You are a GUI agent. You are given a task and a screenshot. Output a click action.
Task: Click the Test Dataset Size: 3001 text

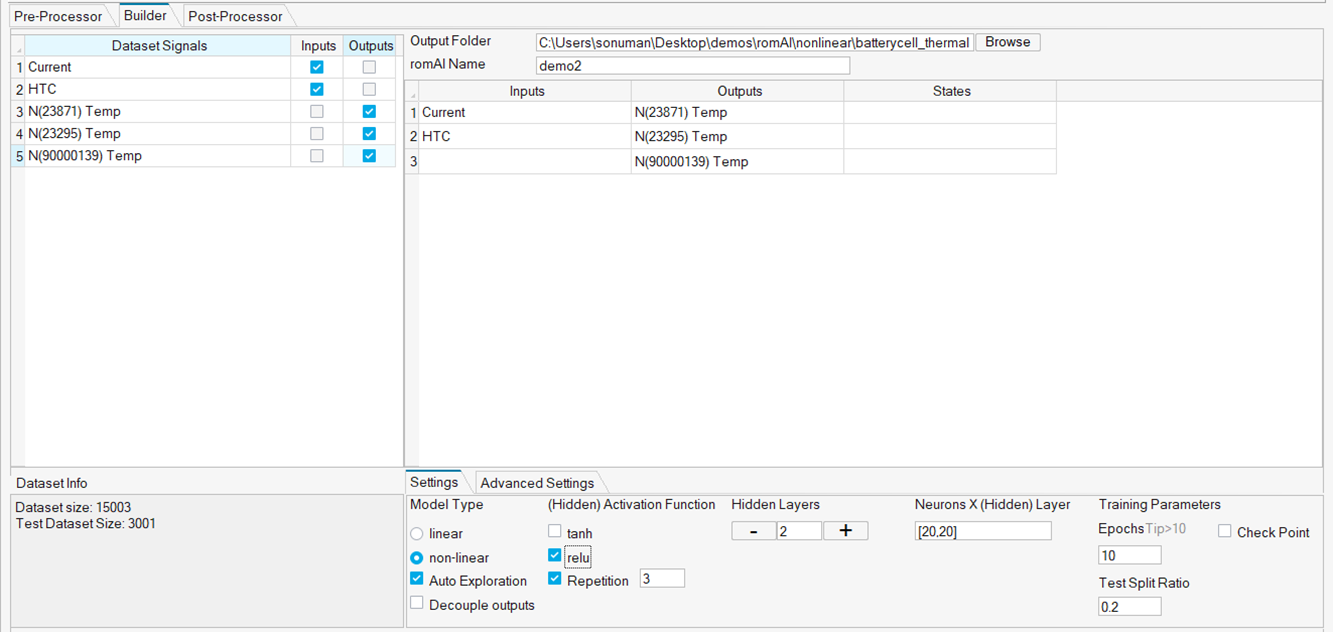[86, 523]
